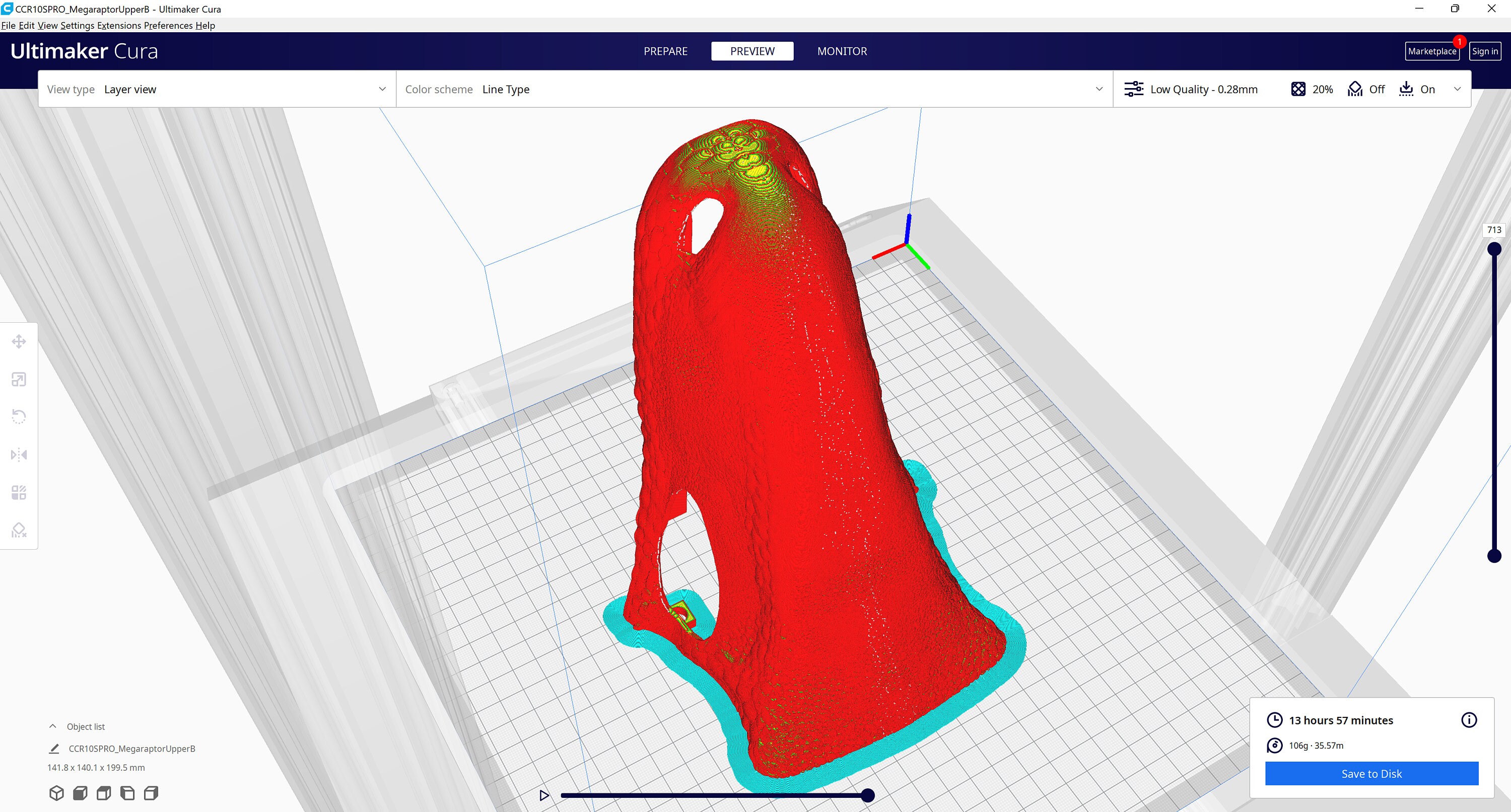Switch camera to the 3D view preset
1511x812 pixels.
click(x=57, y=793)
